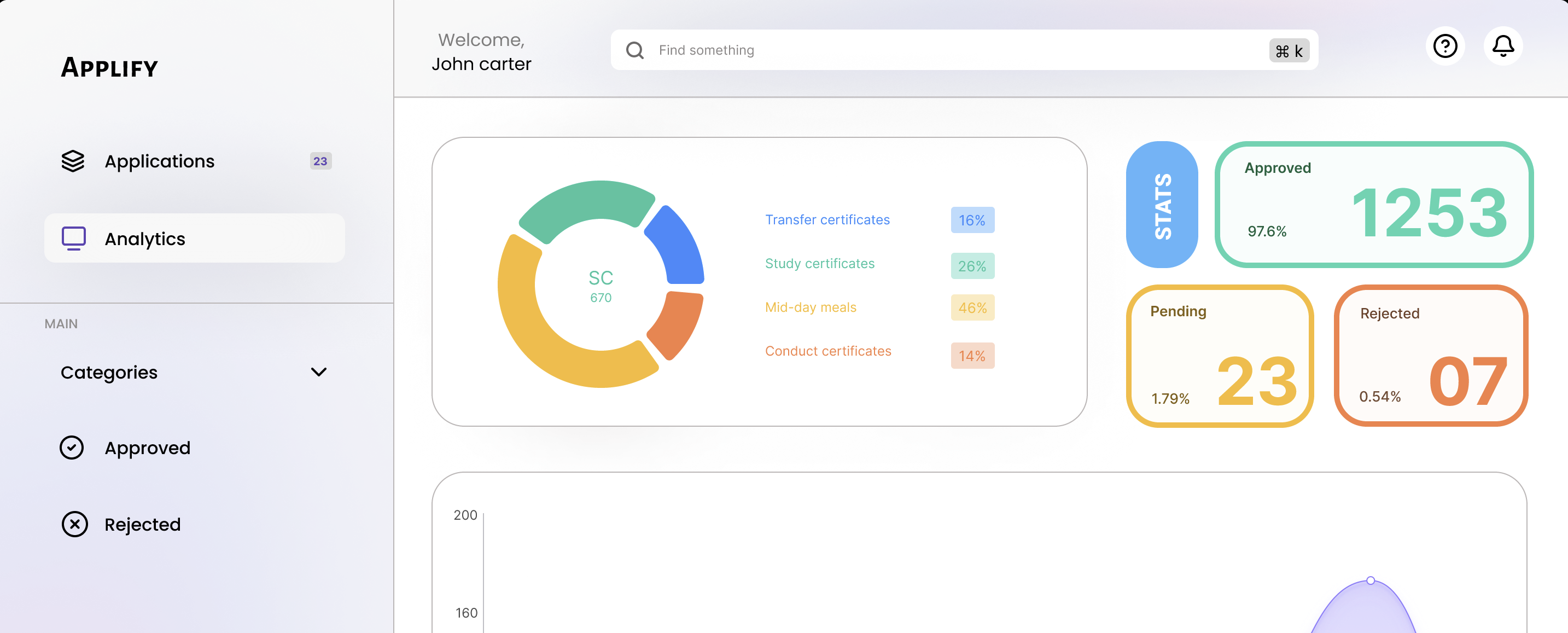Click the line chart peak data point
The height and width of the screenshot is (633, 1568).
click(1370, 580)
